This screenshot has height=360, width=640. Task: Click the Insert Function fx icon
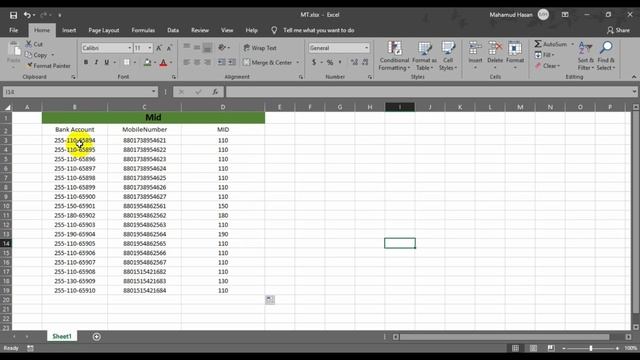(215, 92)
